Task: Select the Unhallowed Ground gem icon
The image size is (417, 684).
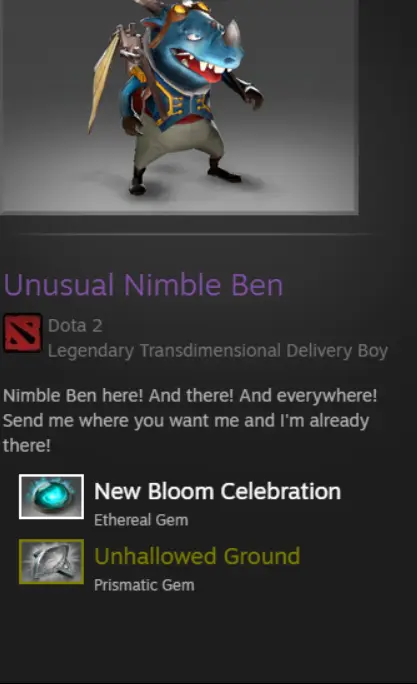Action: [51, 561]
